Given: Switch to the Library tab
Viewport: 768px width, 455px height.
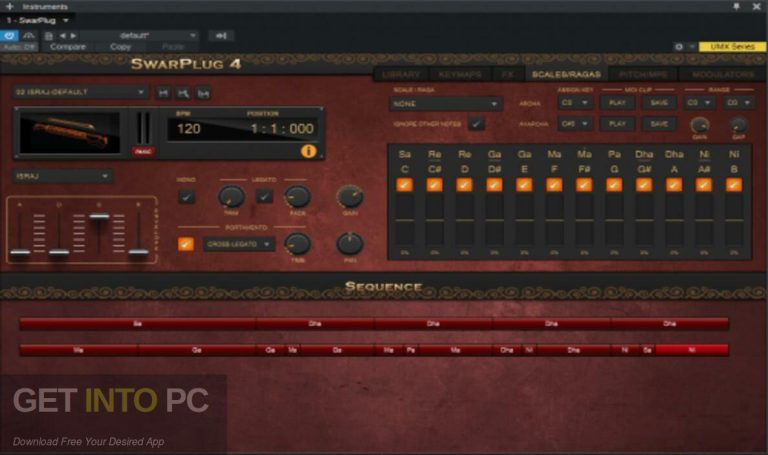Looking at the screenshot, I should [399, 74].
